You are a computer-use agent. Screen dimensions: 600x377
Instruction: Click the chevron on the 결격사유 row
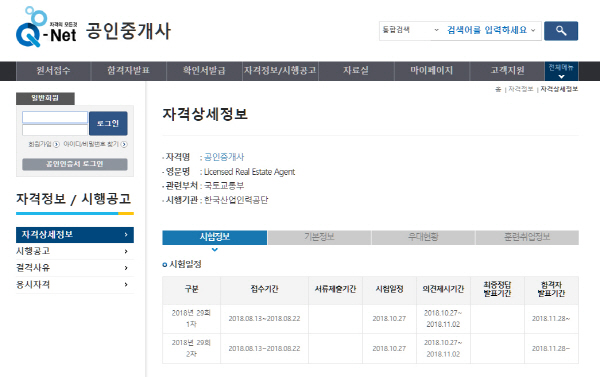click(126, 268)
